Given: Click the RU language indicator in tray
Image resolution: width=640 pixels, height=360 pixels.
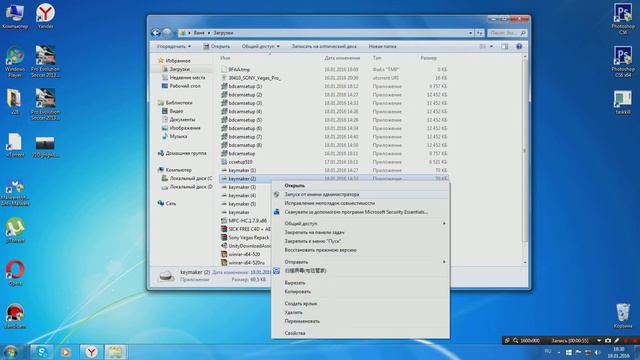Looking at the screenshot, I should click(548, 351).
